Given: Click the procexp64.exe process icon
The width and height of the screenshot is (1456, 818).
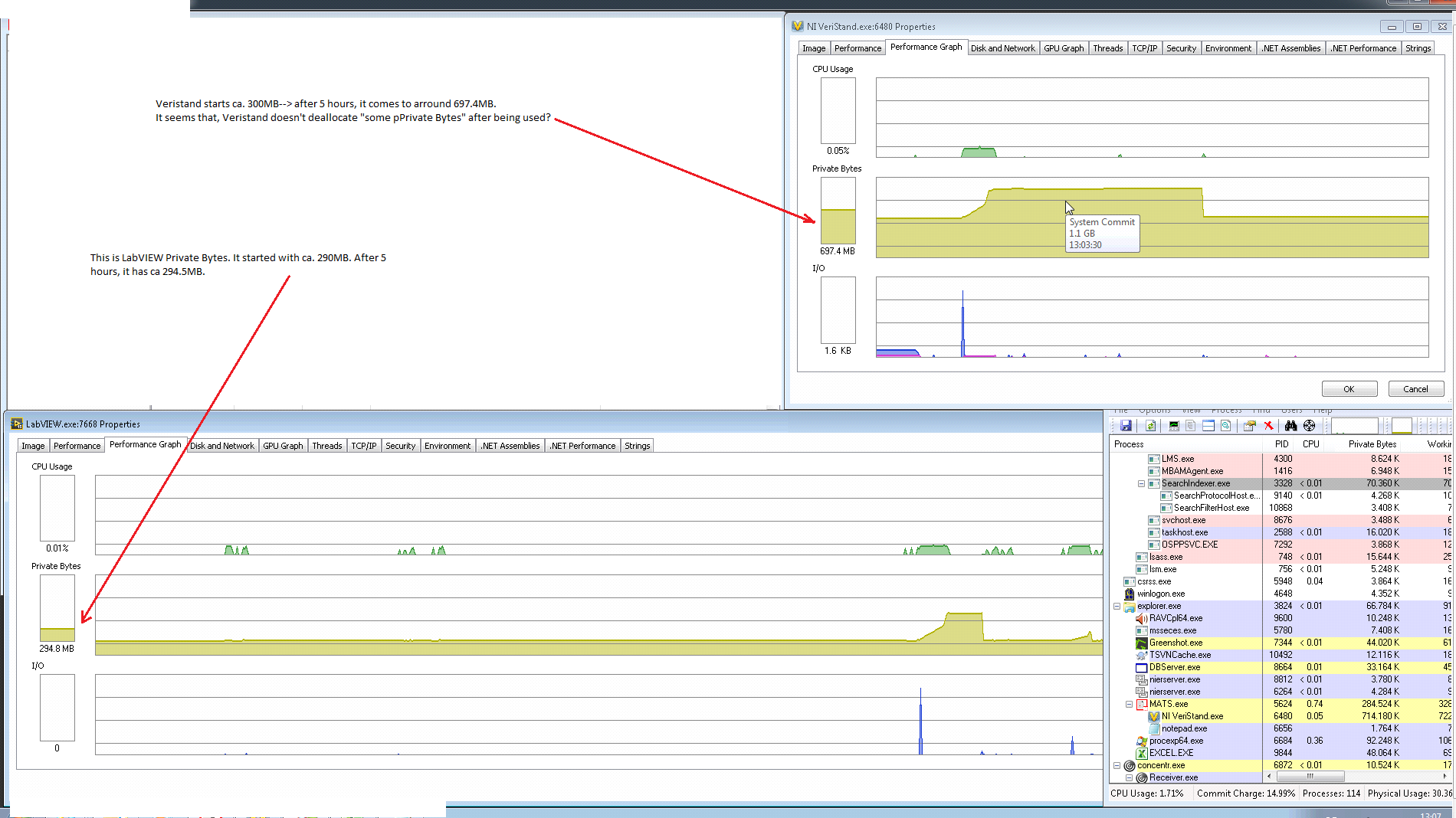Looking at the screenshot, I should (1142, 741).
